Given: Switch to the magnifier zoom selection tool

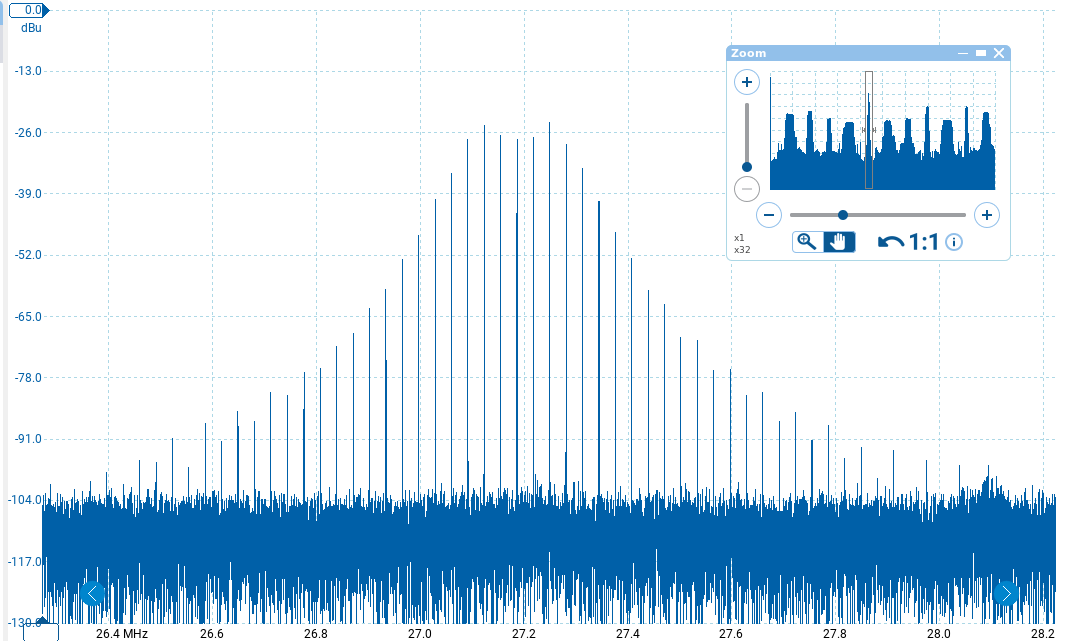Looking at the screenshot, I should (807, 240).
